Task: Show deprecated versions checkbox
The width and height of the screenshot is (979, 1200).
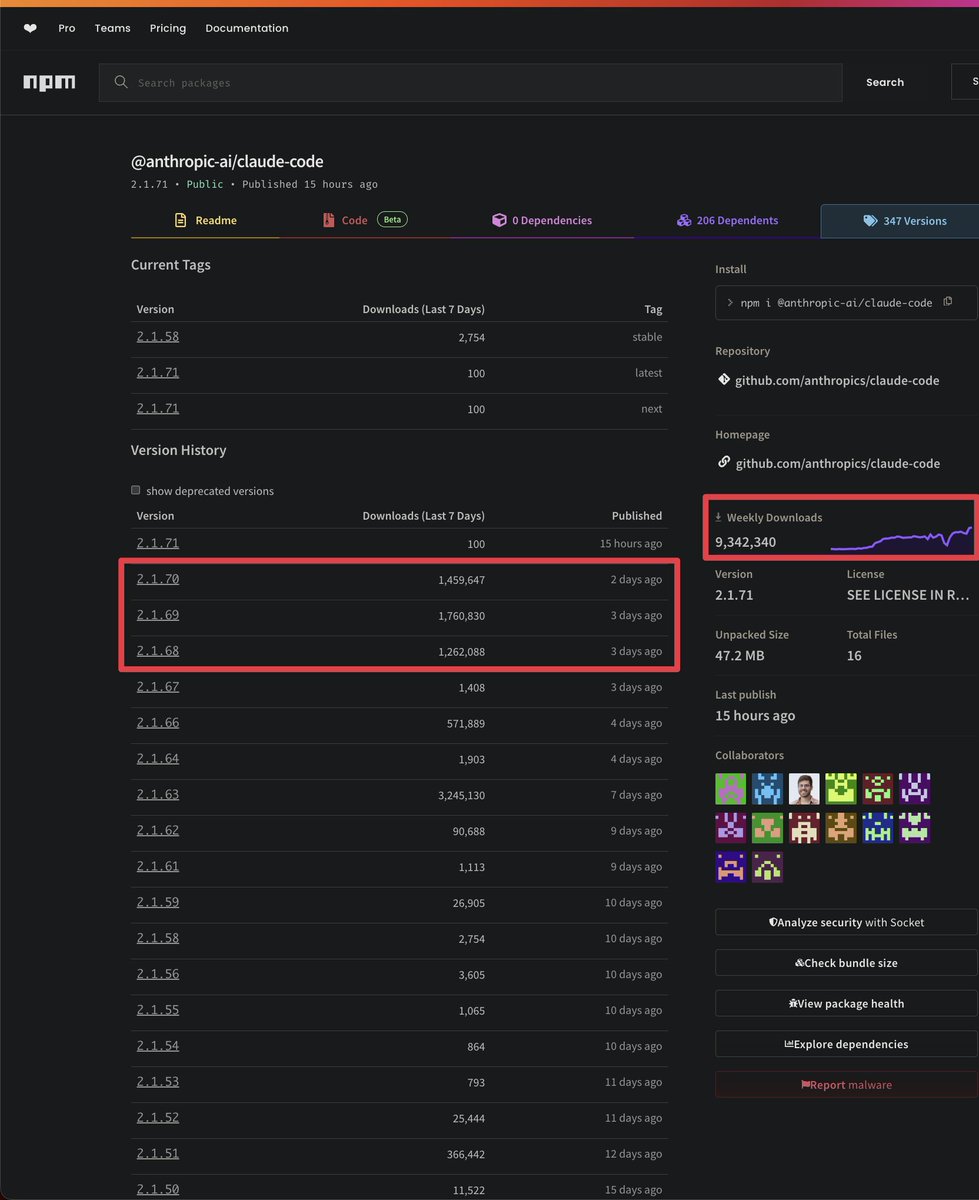Action: 136,490
